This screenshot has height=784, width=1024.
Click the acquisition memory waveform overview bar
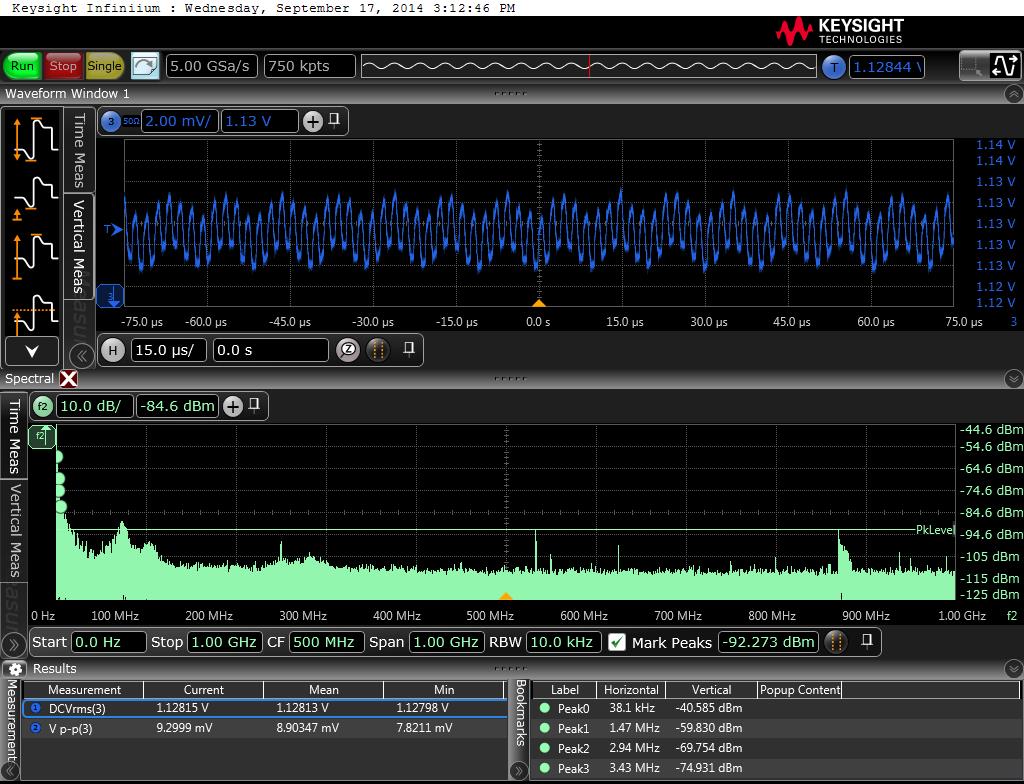588,67
